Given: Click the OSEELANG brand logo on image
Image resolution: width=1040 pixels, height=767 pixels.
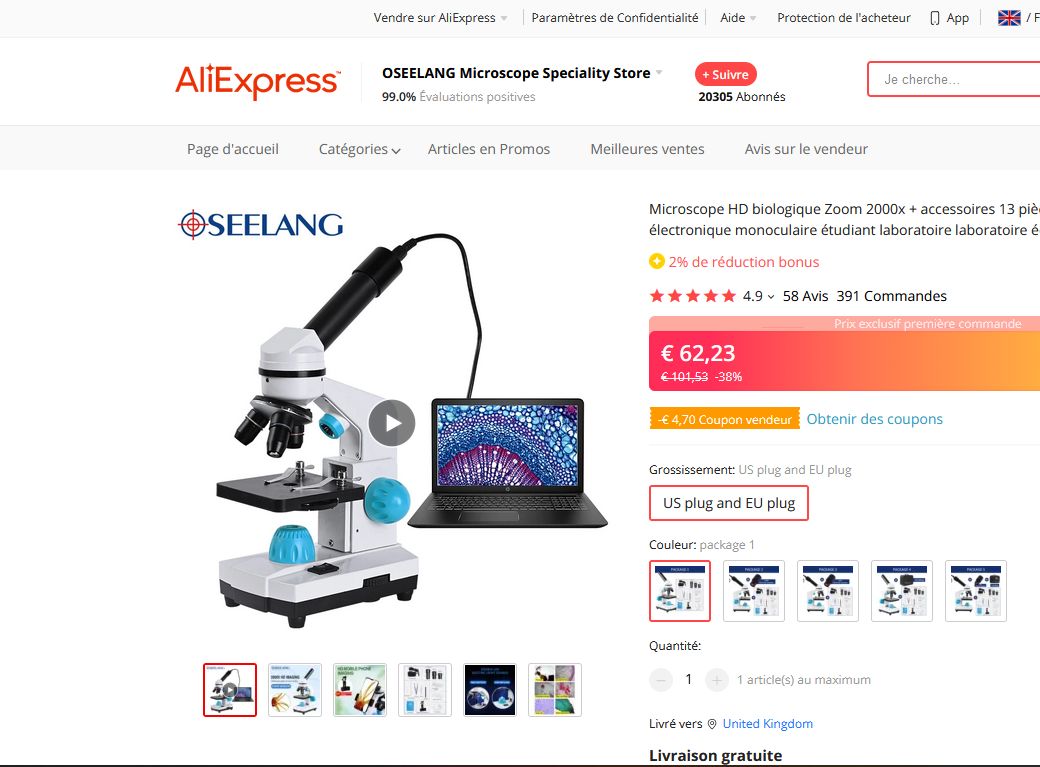Looking at the screenshot, I should pyautogui.click(x=261, y=224).
